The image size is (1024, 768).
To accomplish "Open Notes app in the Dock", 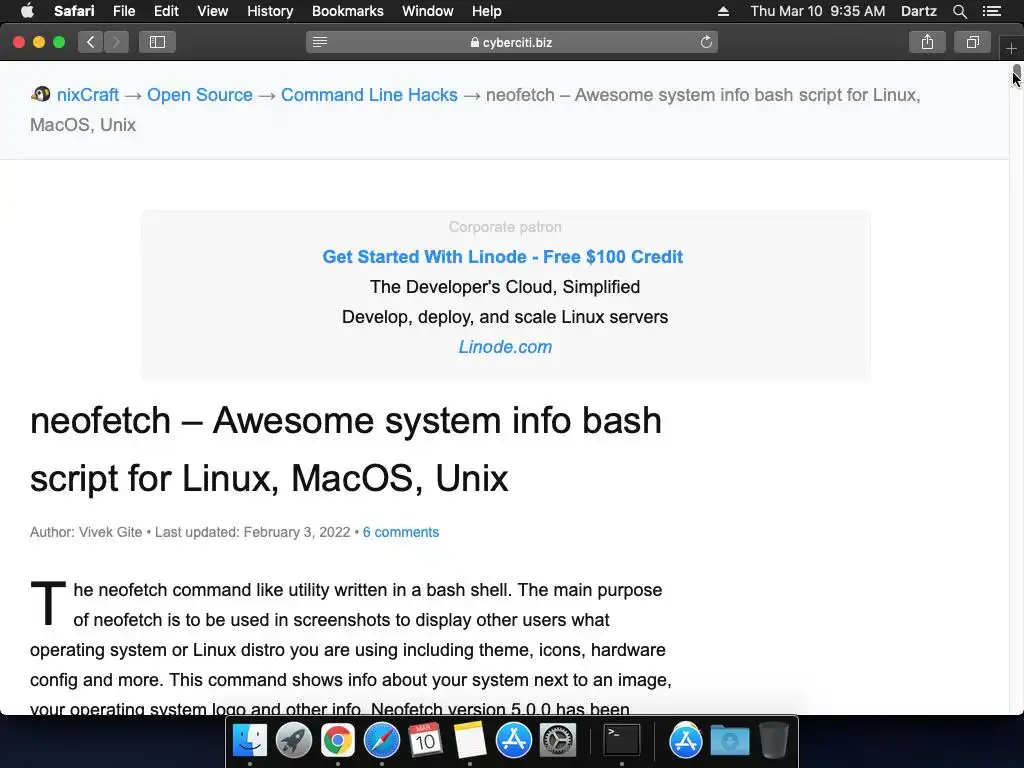I will click(470, 741).
